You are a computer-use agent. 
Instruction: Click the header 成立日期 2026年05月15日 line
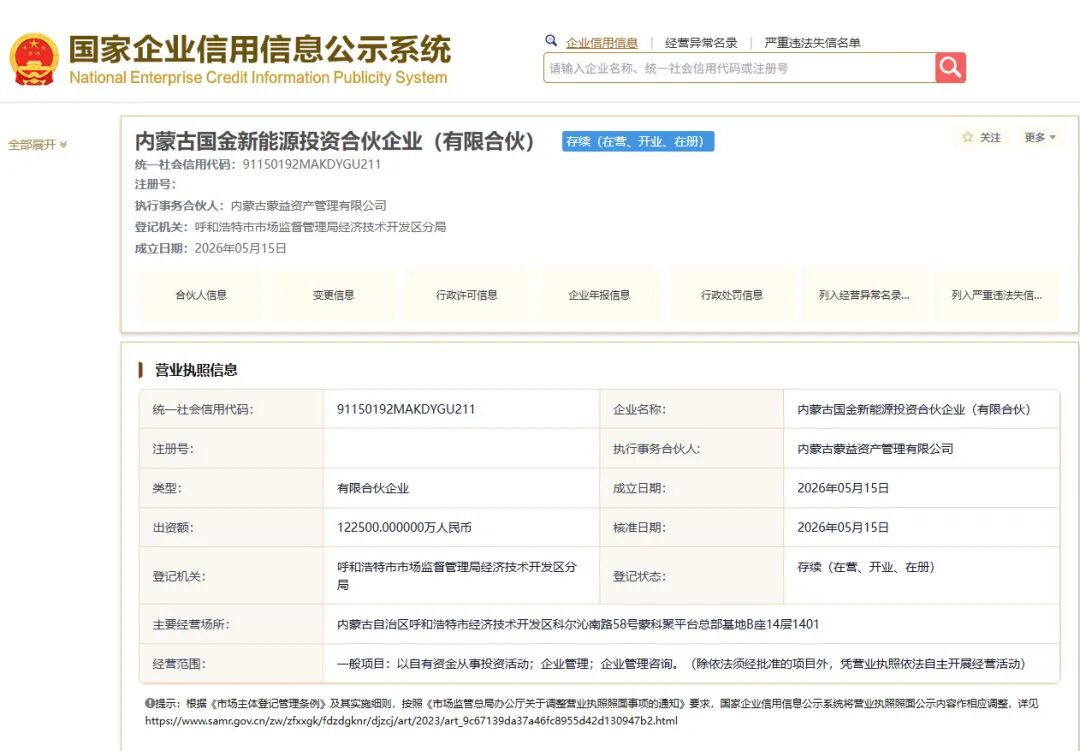[210, 248]
